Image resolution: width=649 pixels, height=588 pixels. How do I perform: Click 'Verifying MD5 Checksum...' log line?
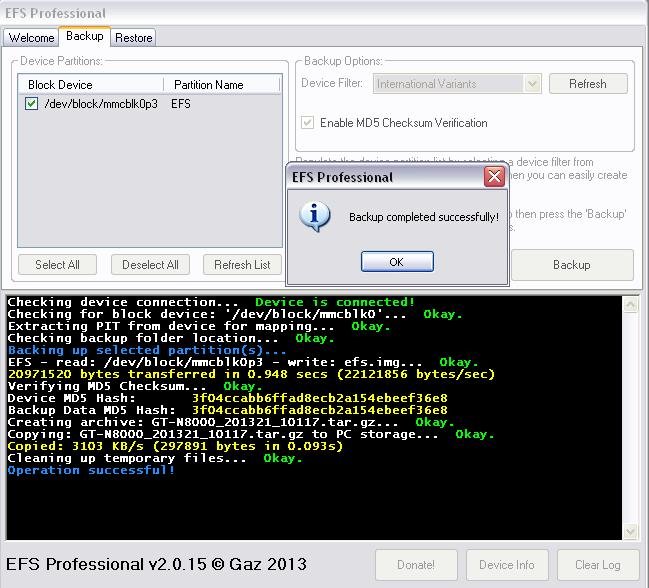[x=135, y=386]
